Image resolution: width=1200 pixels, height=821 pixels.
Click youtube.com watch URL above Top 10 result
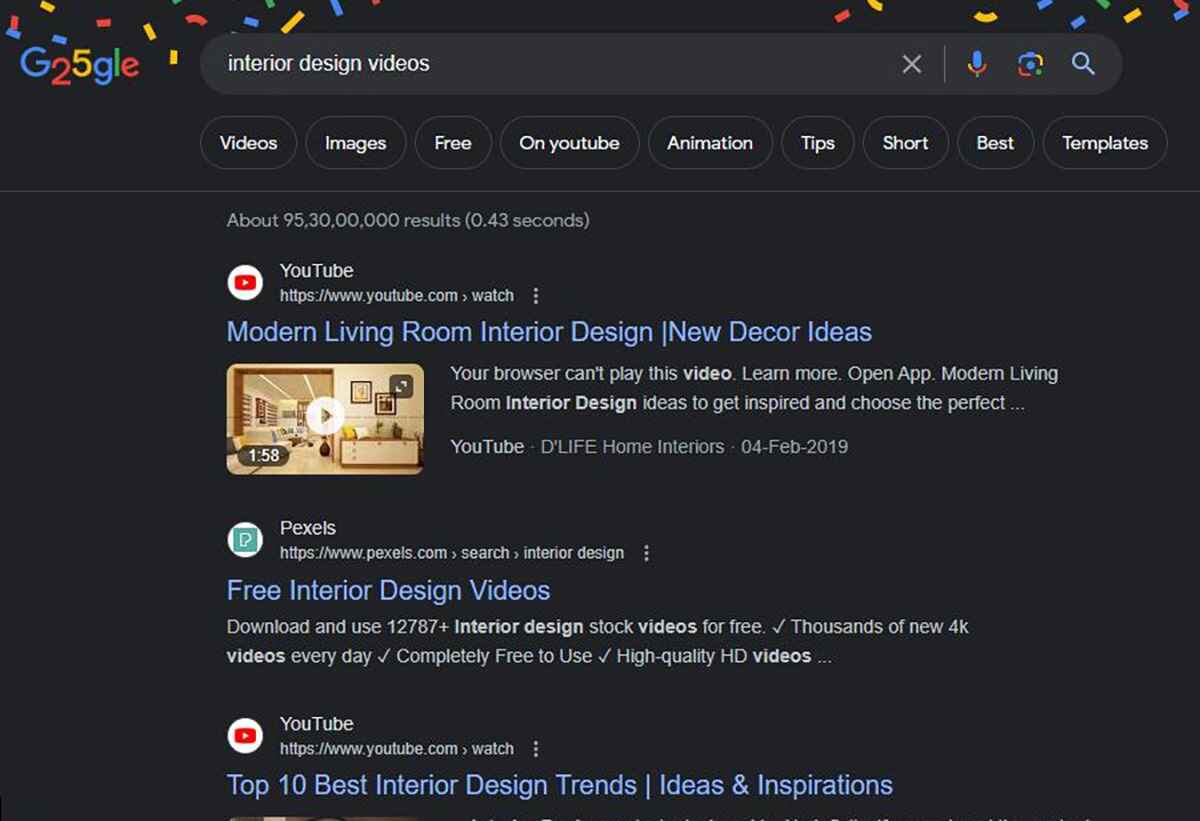pos(397,749)
